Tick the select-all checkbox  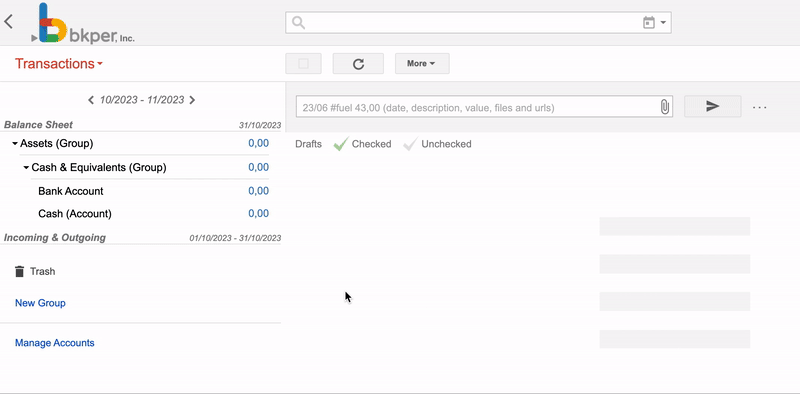303,64
